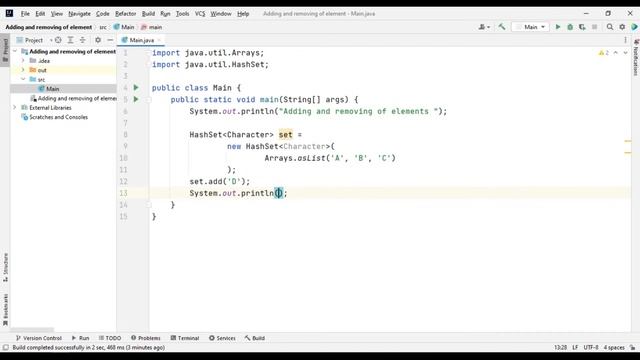Open the Project view selector dropdown
Image resolution: width=640 pixels, height=360 pixels.
click(34, 40)
